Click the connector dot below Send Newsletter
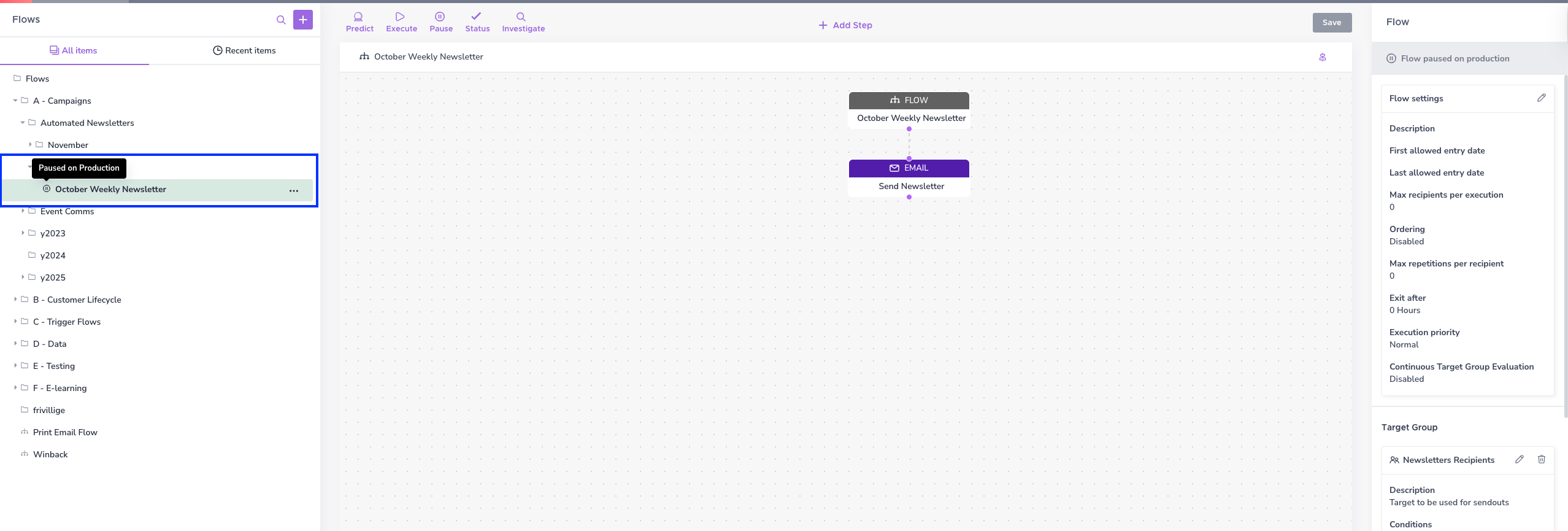 pyautogui.click(x=909, y=197)
